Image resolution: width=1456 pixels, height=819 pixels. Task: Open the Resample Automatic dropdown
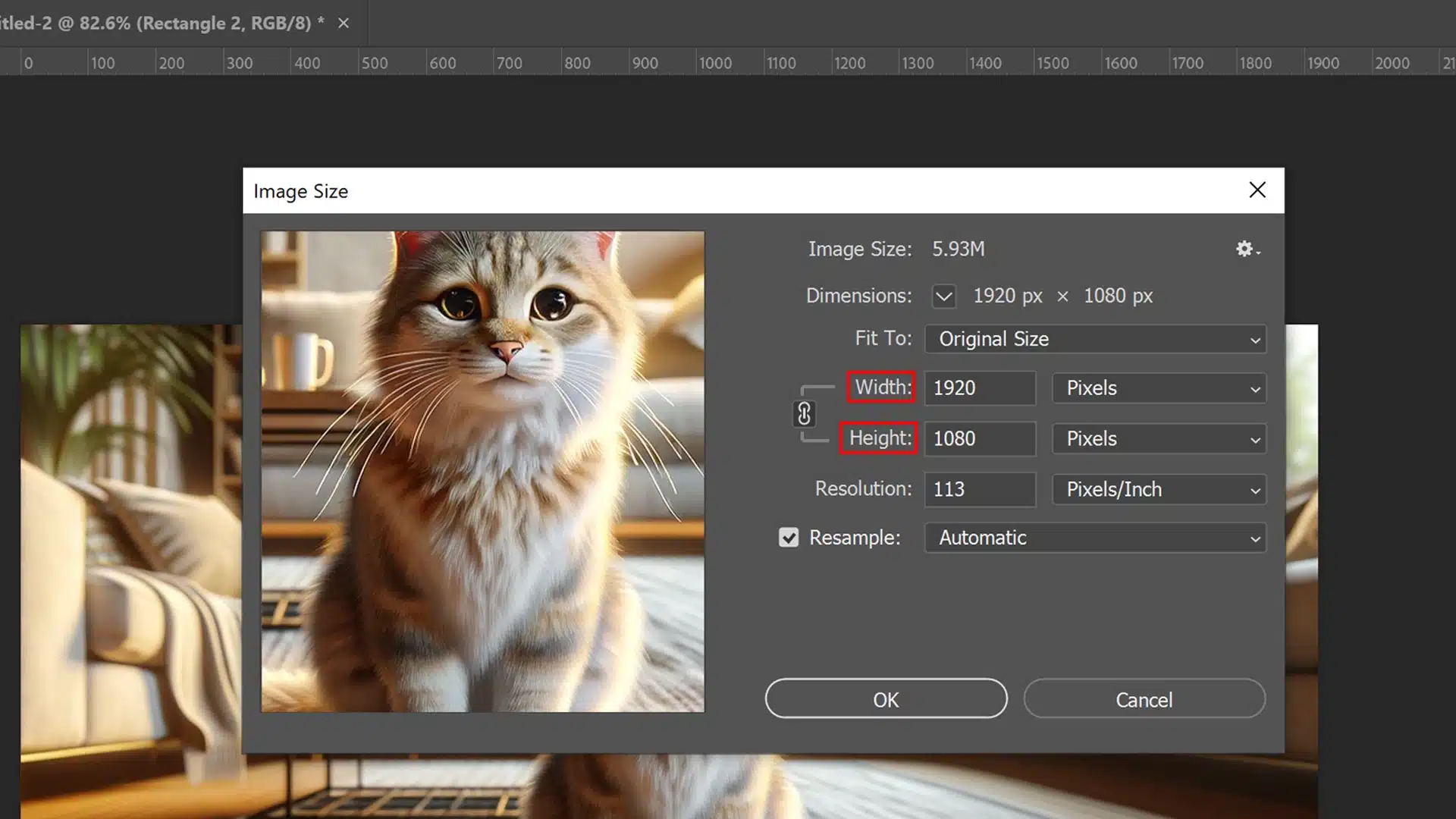pos(1095,538)
